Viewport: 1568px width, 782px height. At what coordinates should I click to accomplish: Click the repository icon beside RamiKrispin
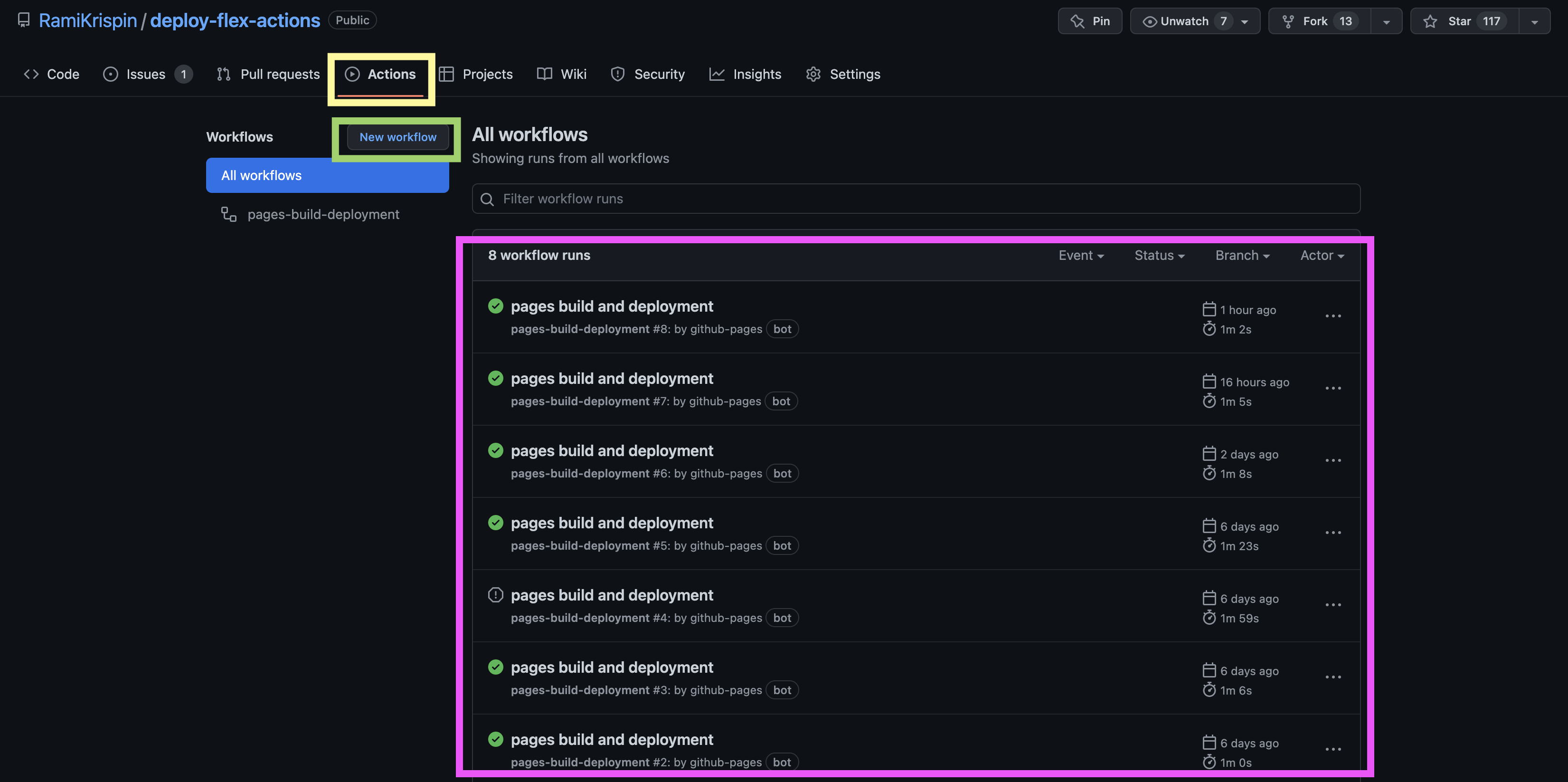pos(23,20)
